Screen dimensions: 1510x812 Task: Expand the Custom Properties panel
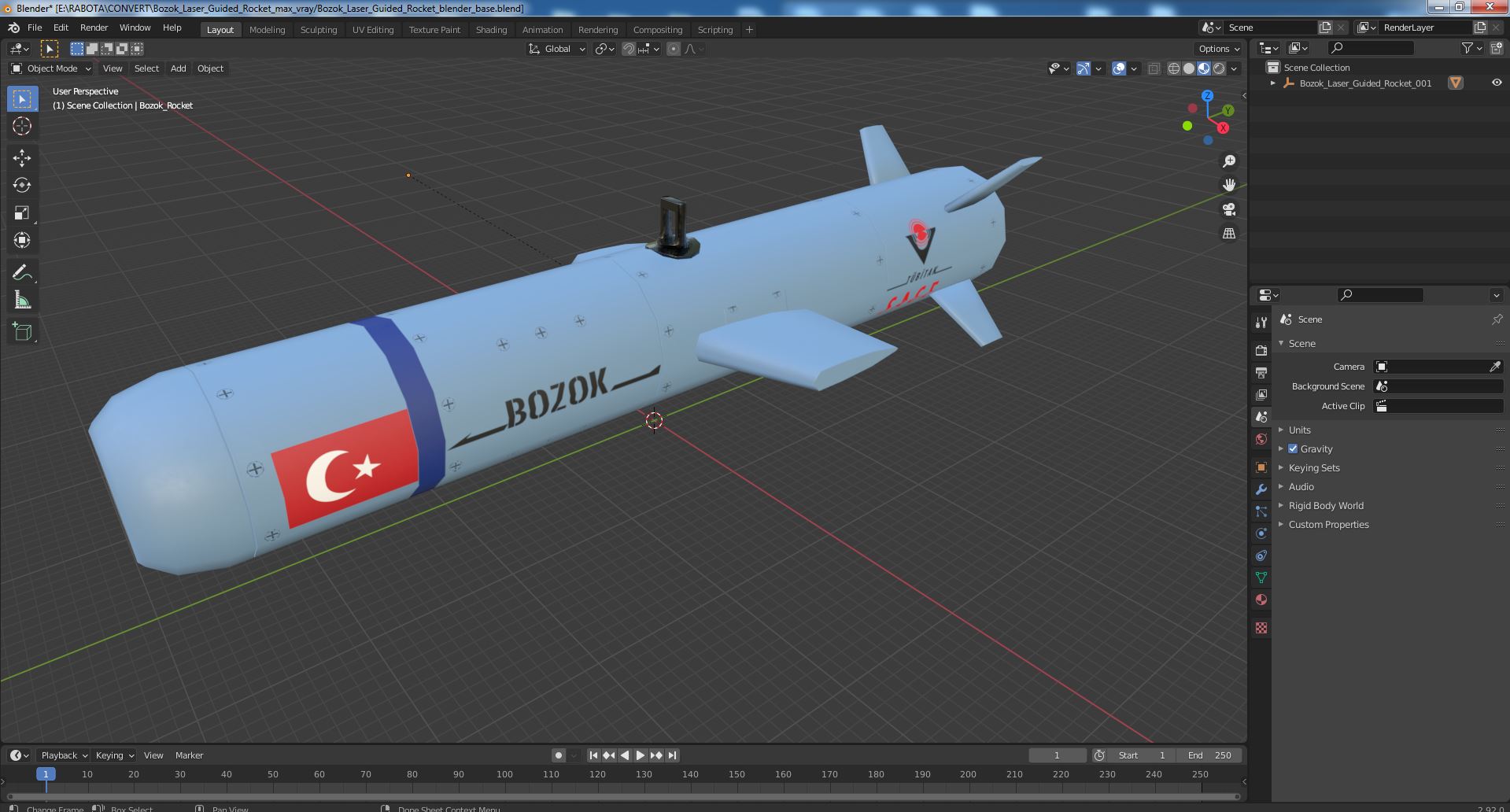(x=1328, y=524)
